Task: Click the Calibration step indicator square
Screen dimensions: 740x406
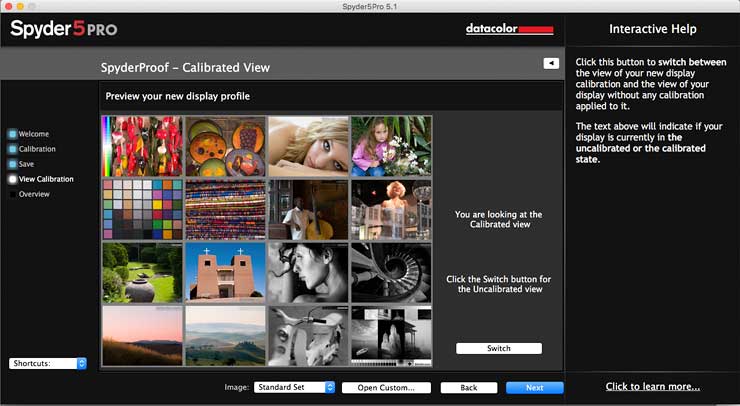Action: pos(13,149)
